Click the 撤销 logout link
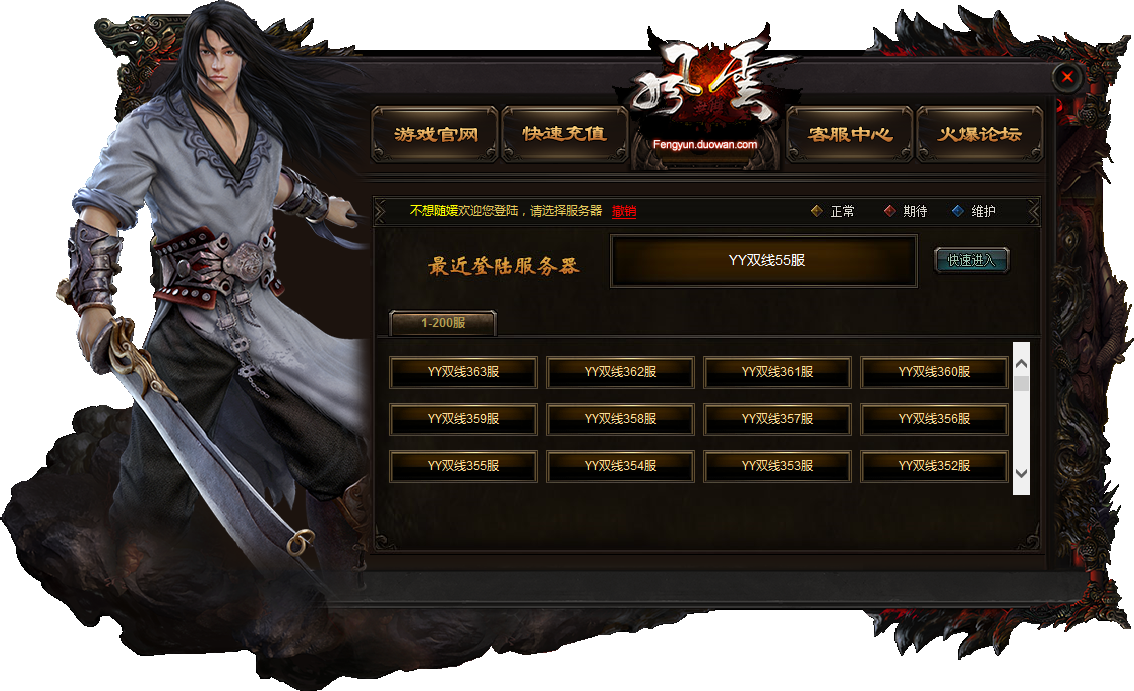 pos(624,211)
